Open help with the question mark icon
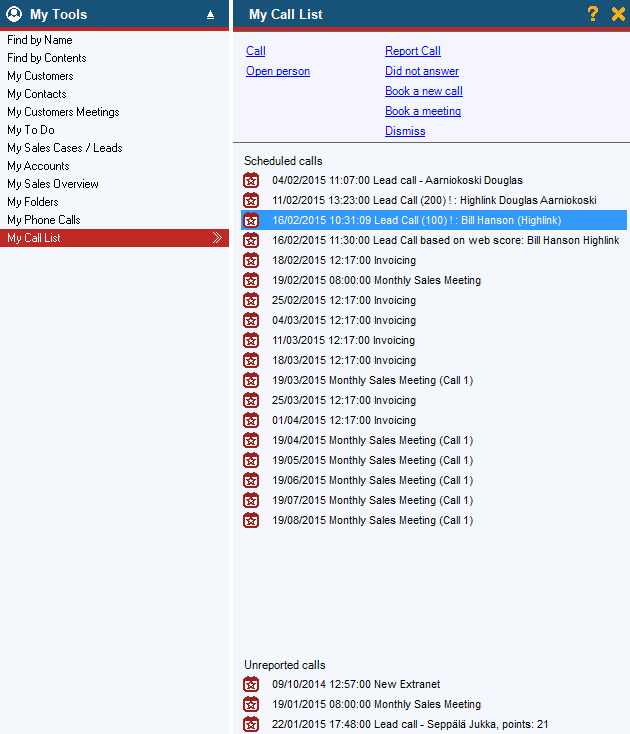Viewport: 630px width, 734px height. pyautogui.click(x=593, y=14)
